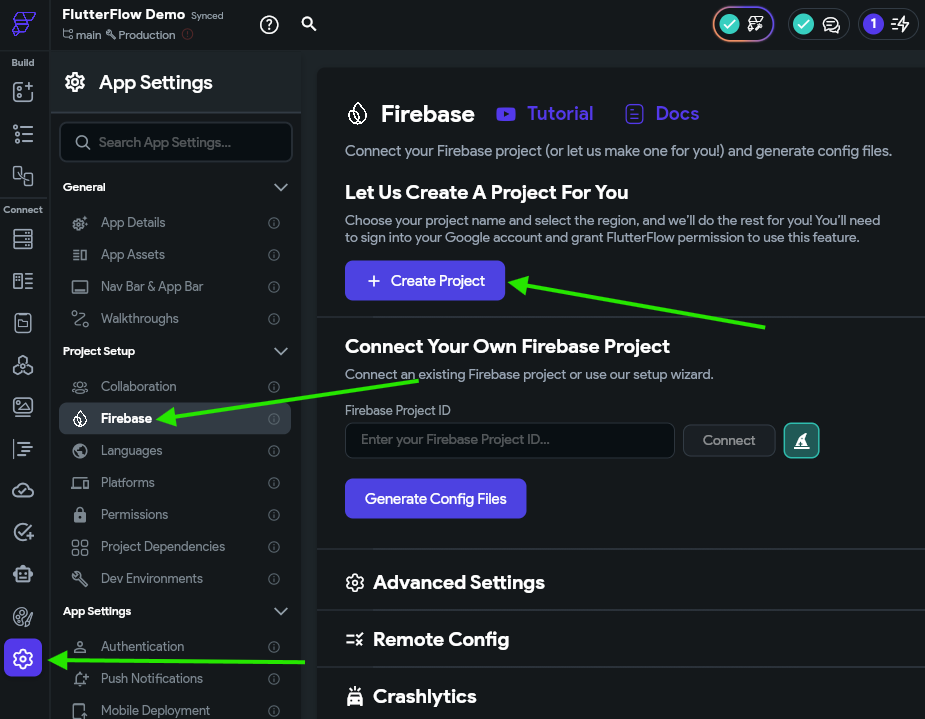Viewport: 925px width, 719px height.
Task: Open the highlighted Settings gear icon in the rail
Action: tap(23, 658)
